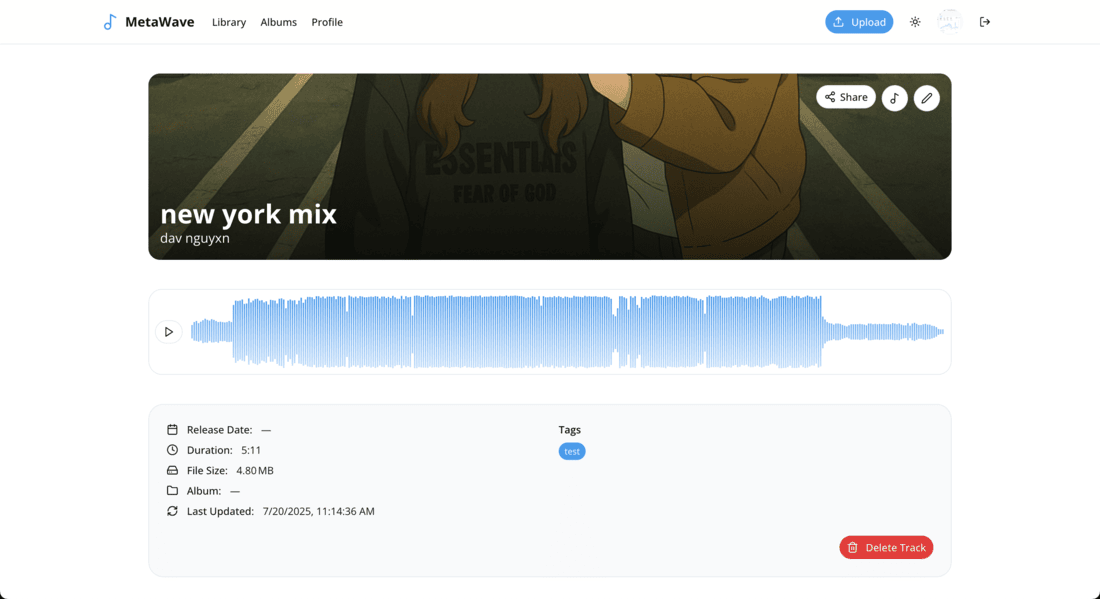The image size is (1100, 599).
Task: Click the calendar icon beside Release Date
Action: coord(172,429)
